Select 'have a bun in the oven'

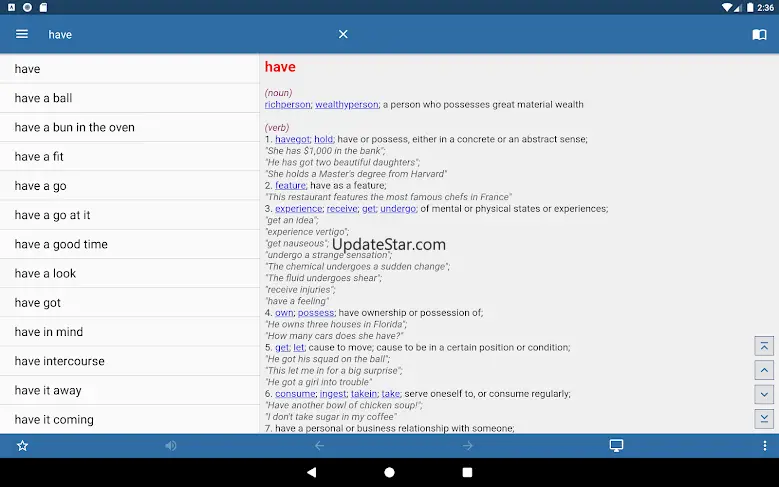click(x=130, y=127)
